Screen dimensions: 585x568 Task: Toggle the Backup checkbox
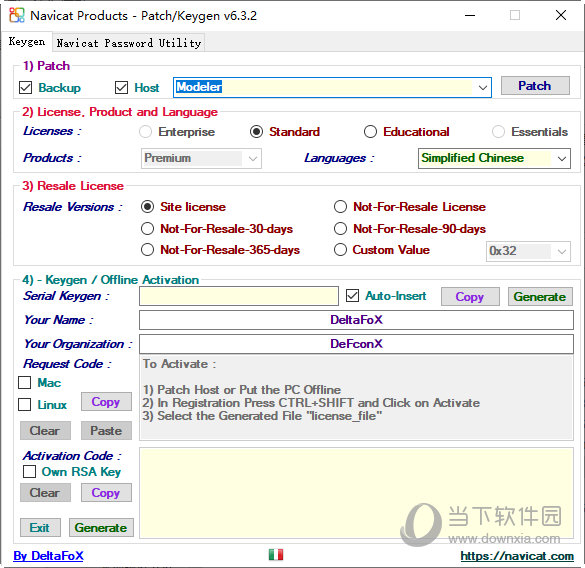click(25, 88)
